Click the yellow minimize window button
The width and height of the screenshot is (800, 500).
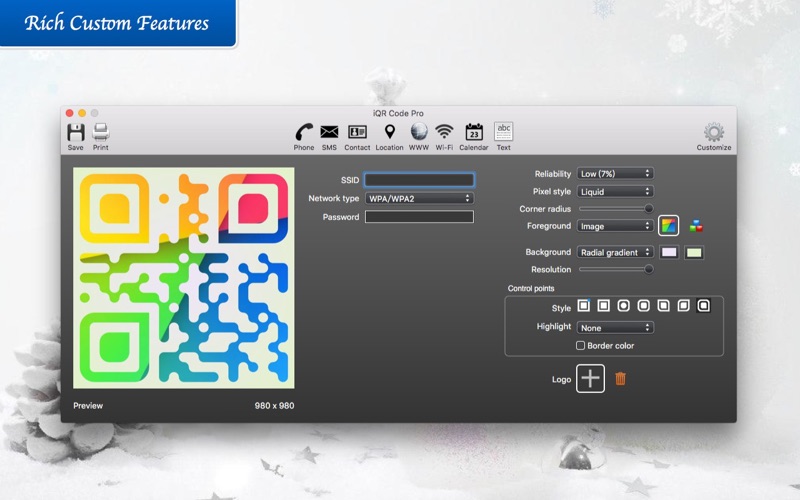[82, 113]
